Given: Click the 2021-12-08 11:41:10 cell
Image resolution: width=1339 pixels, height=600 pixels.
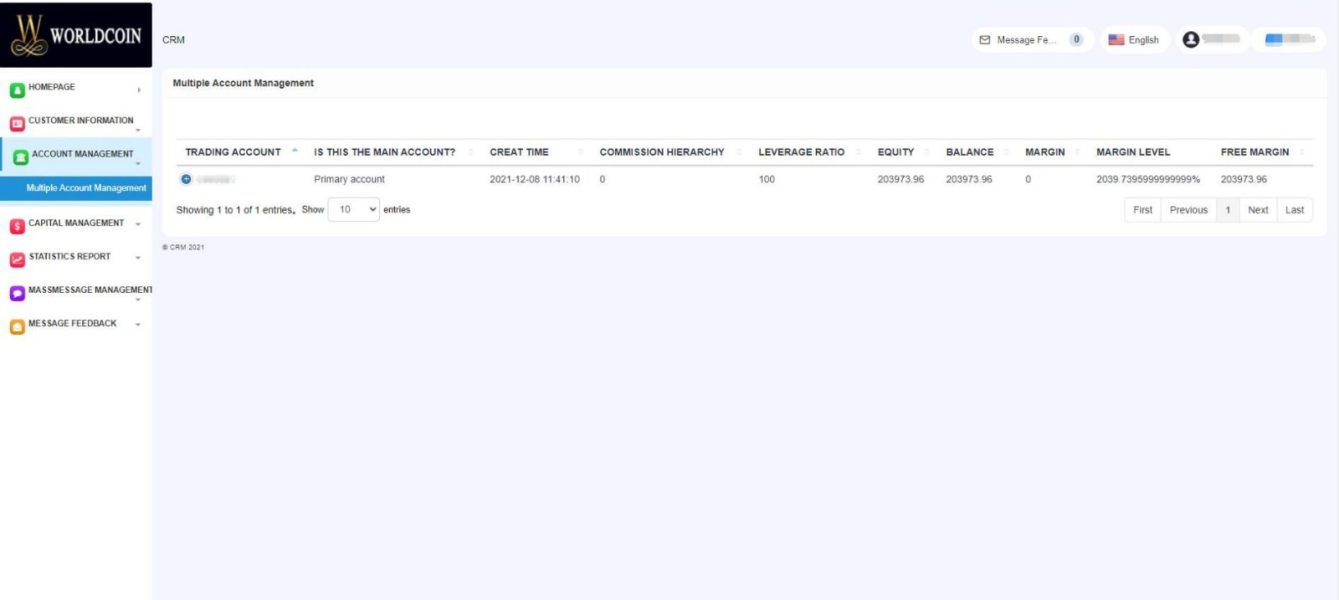Looking at the screenshot, I should (534, 179).
